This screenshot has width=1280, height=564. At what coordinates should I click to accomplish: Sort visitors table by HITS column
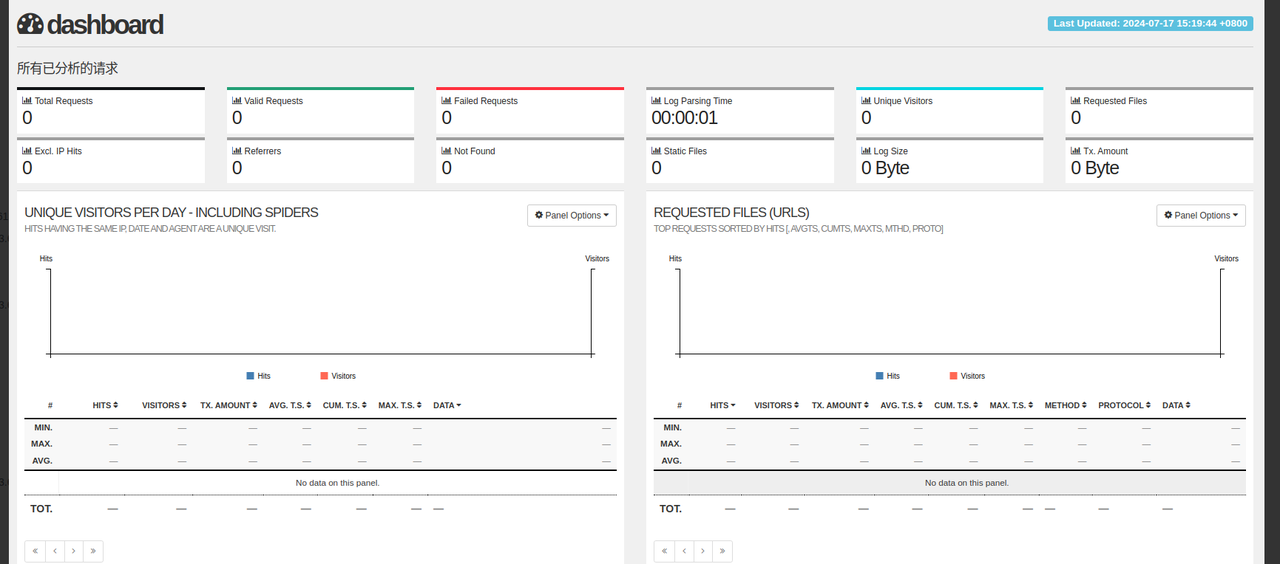(x=105, y=405)
